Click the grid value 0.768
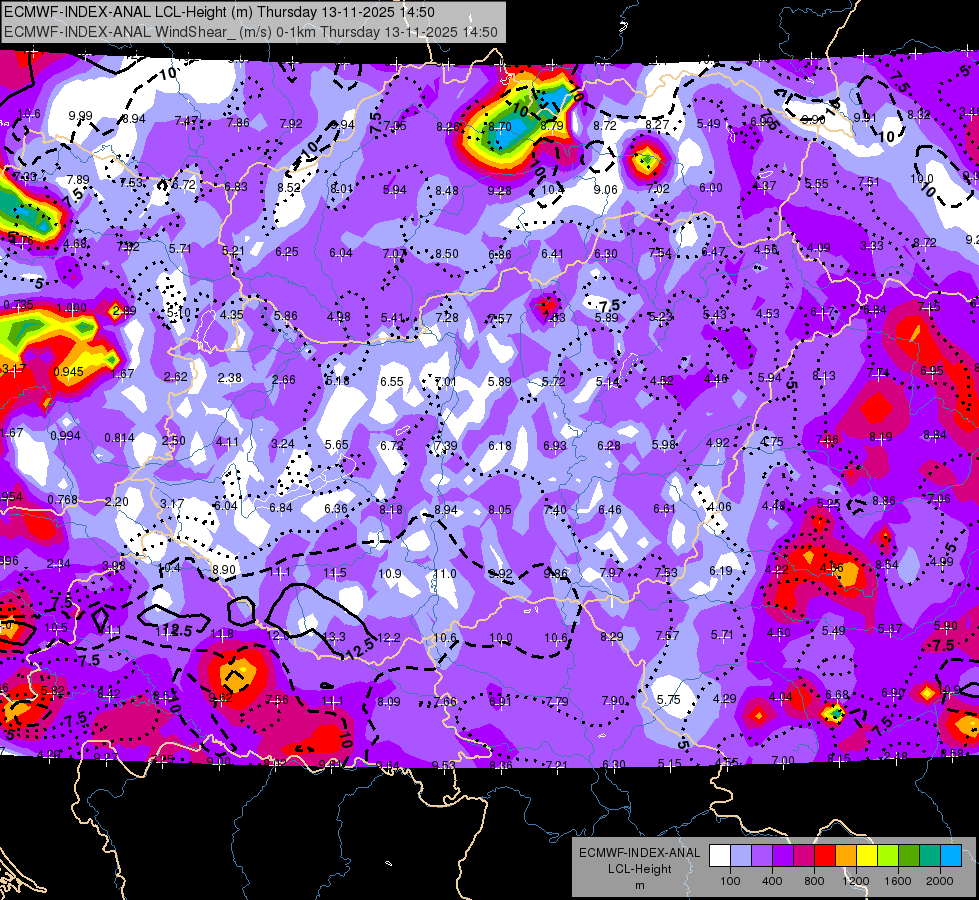 62,500
